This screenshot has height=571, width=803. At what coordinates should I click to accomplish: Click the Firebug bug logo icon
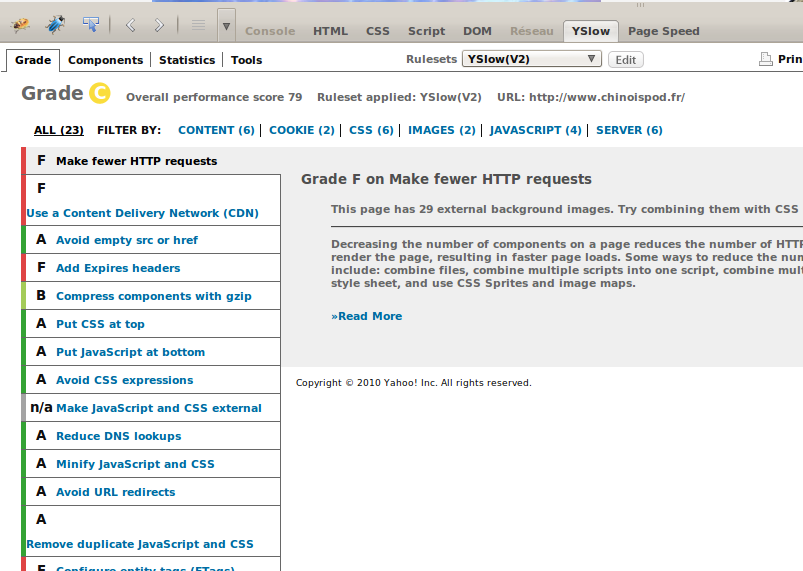pos(21,24)
